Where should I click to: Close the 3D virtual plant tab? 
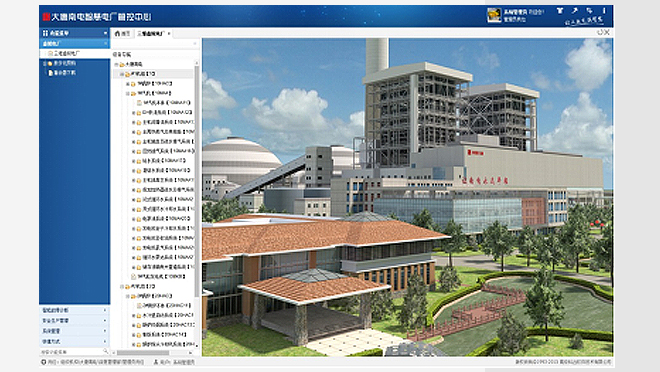pyautogui.click(x=169, y=34)
